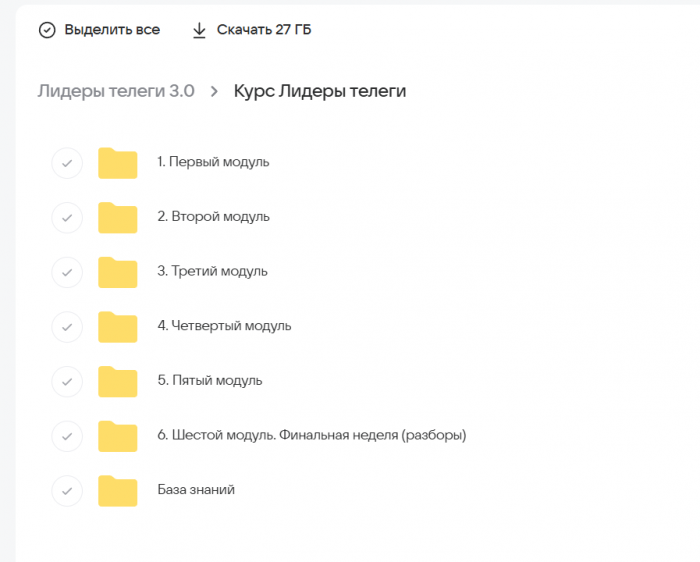
Task: Check the circle next to База знаний
Action: pyautogui.click(x=67, y=490)
